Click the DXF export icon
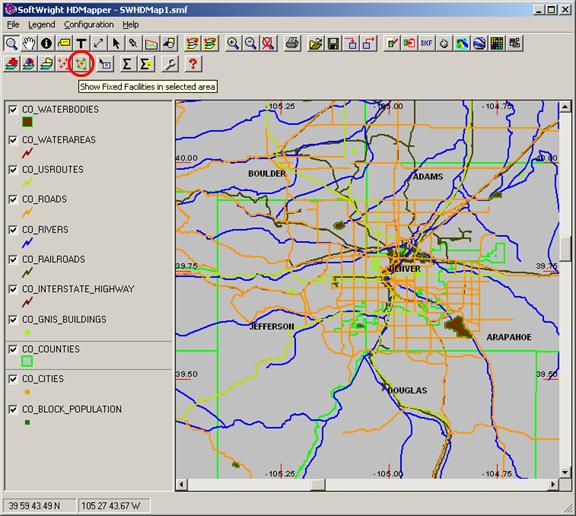The width and height of the screenshot is (576, 516). pyautogui.click(x=426, y=44)
